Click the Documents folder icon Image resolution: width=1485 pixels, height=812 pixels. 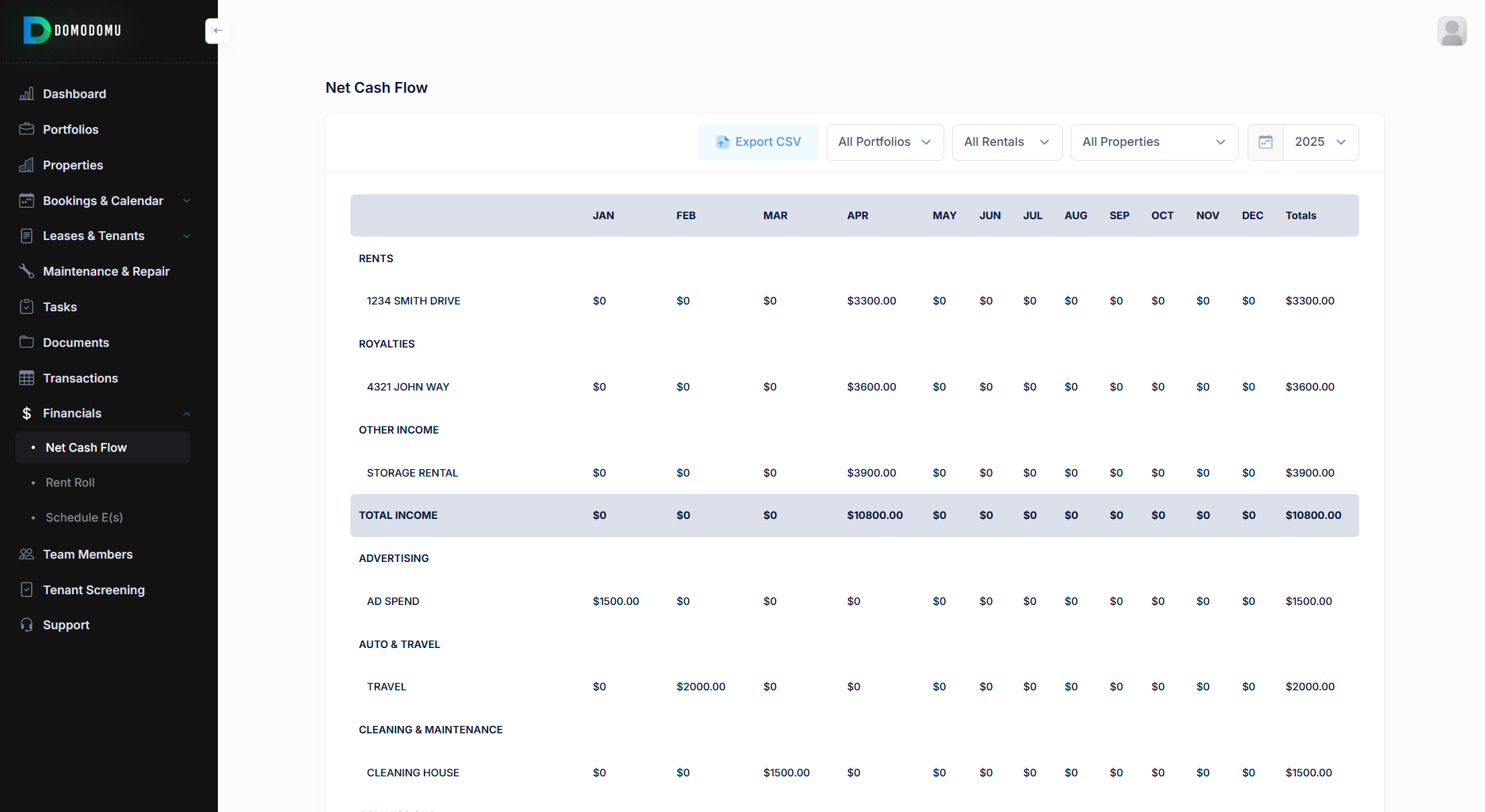tap(26, 342)
